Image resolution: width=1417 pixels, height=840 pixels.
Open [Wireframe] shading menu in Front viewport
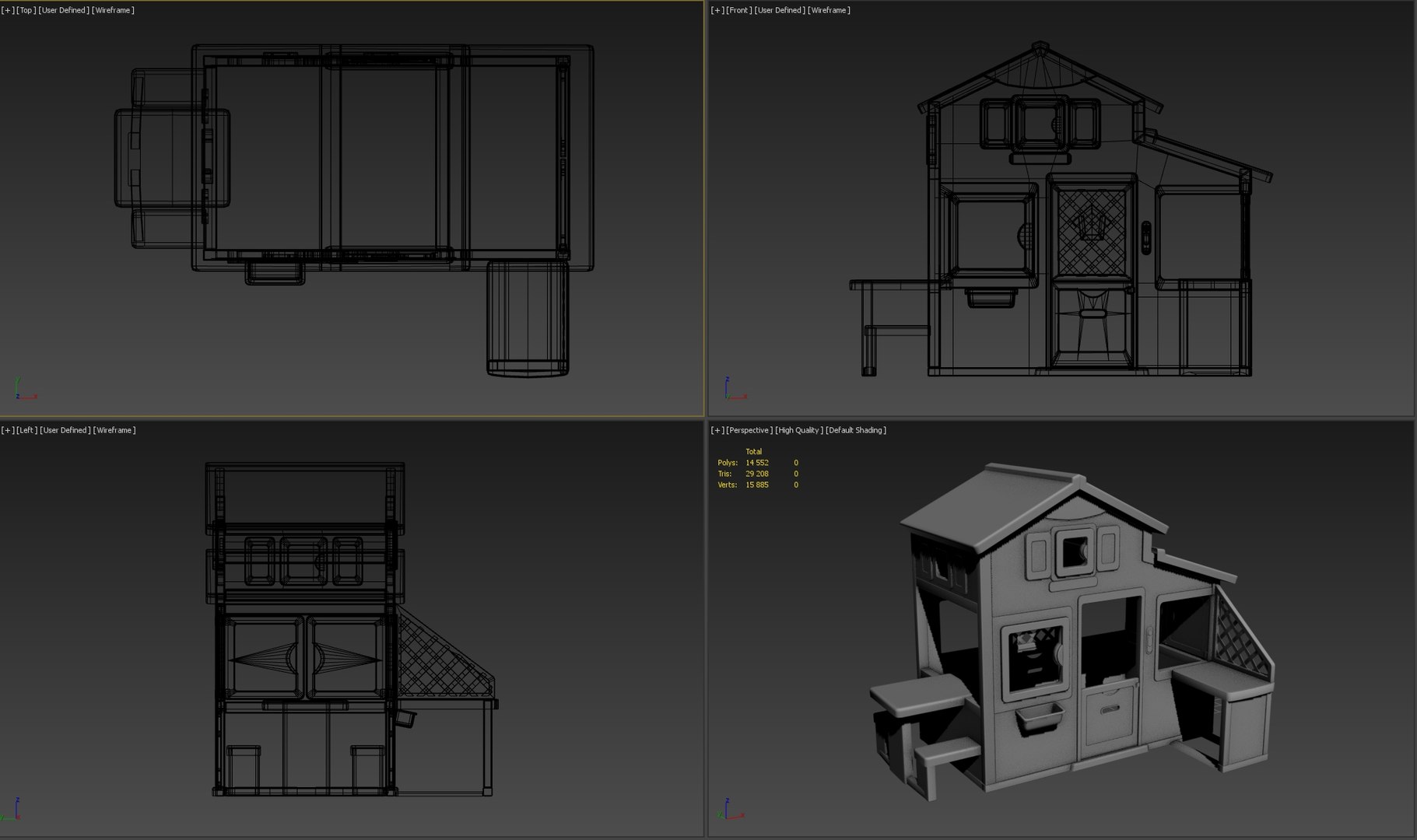[x=830, y=10]
